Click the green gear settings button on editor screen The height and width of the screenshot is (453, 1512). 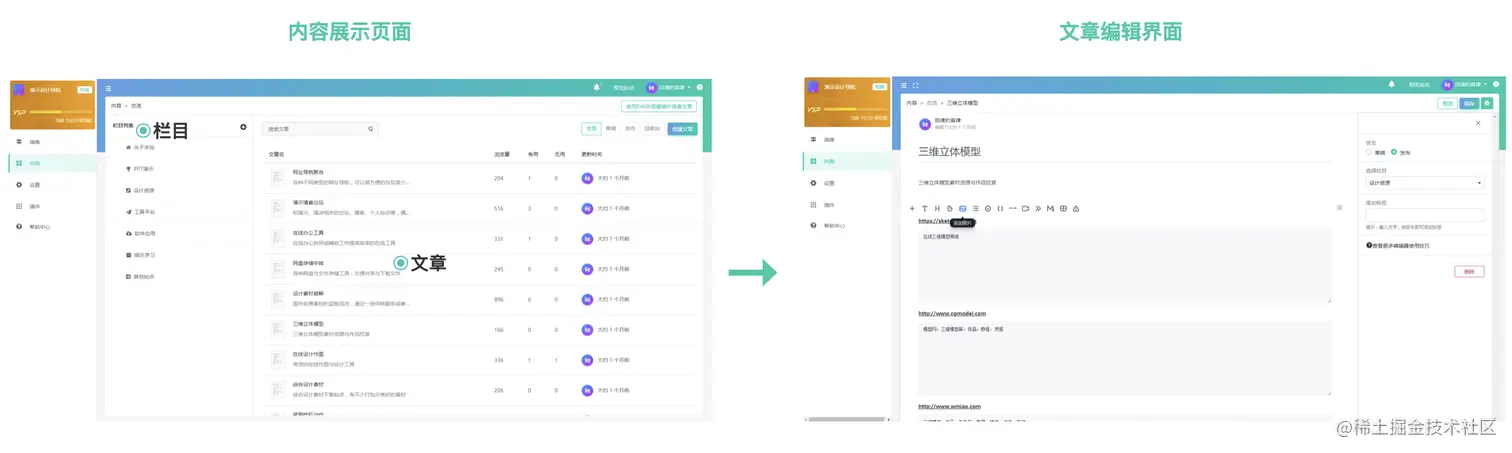[x=1487, y=103]
